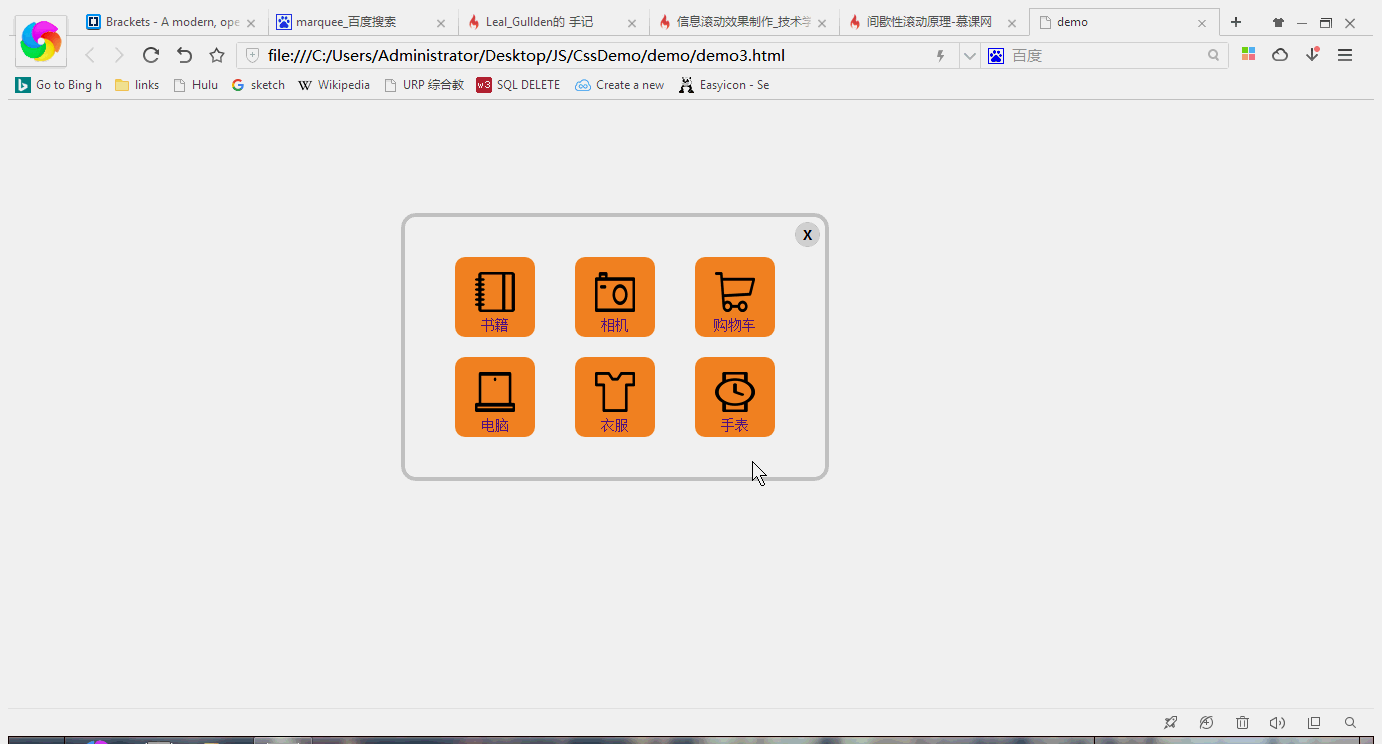1382x744 pixels.
Task: Expand the address bar history dropdown arrow
Action: (969, 55)
